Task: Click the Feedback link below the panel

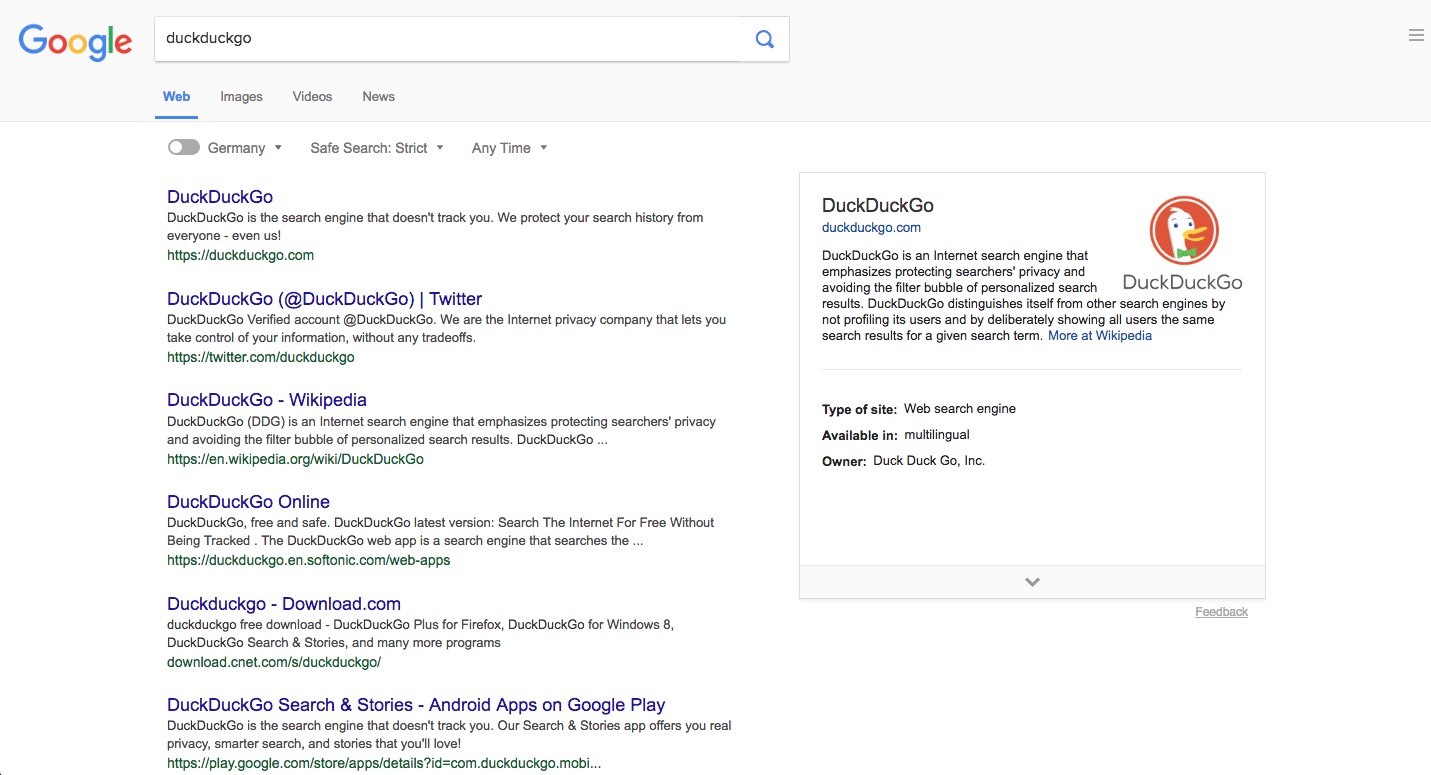Action: pyautogui.click(x=1221, y=612)
